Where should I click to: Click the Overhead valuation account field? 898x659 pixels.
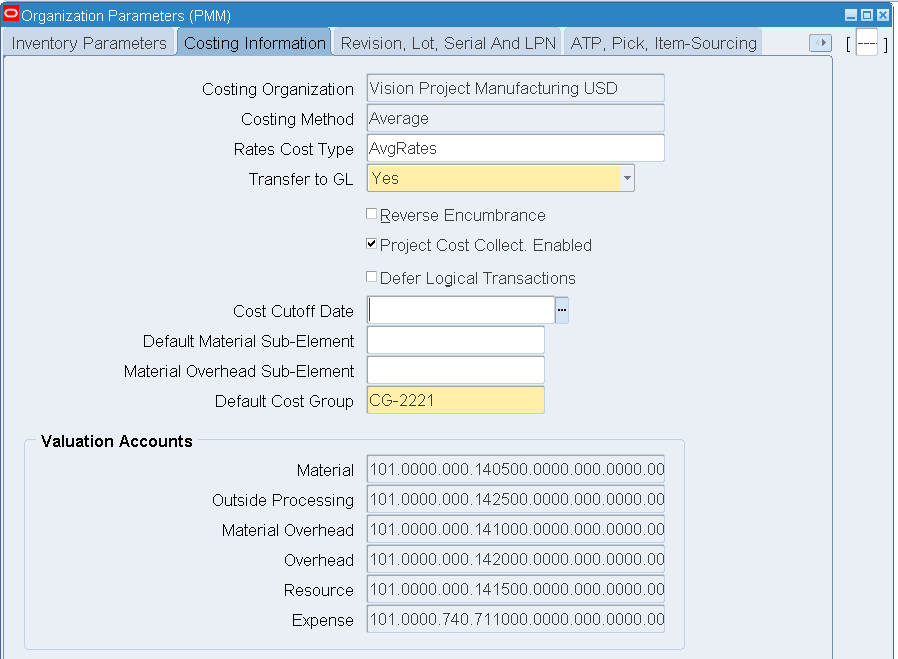(x=515, y=559)
